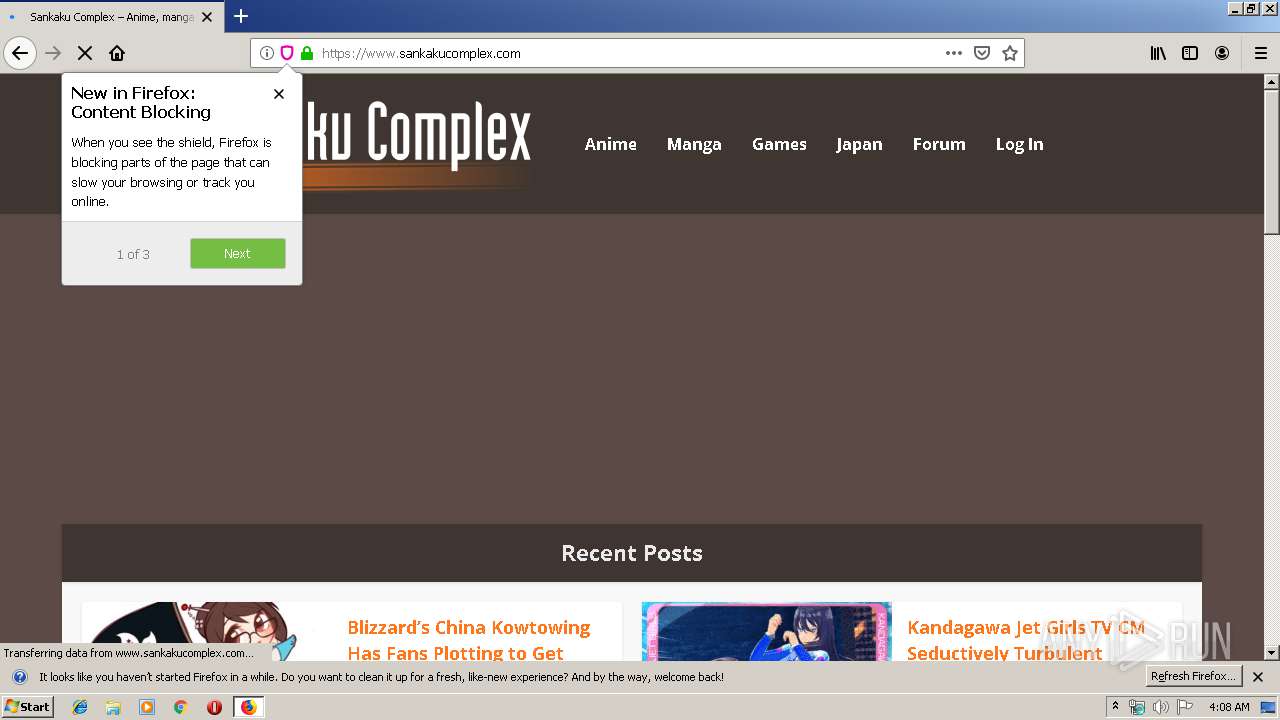
Task: Click the volume speaker tray icon
Action: pyautogui.click(x=1161, y=707)
